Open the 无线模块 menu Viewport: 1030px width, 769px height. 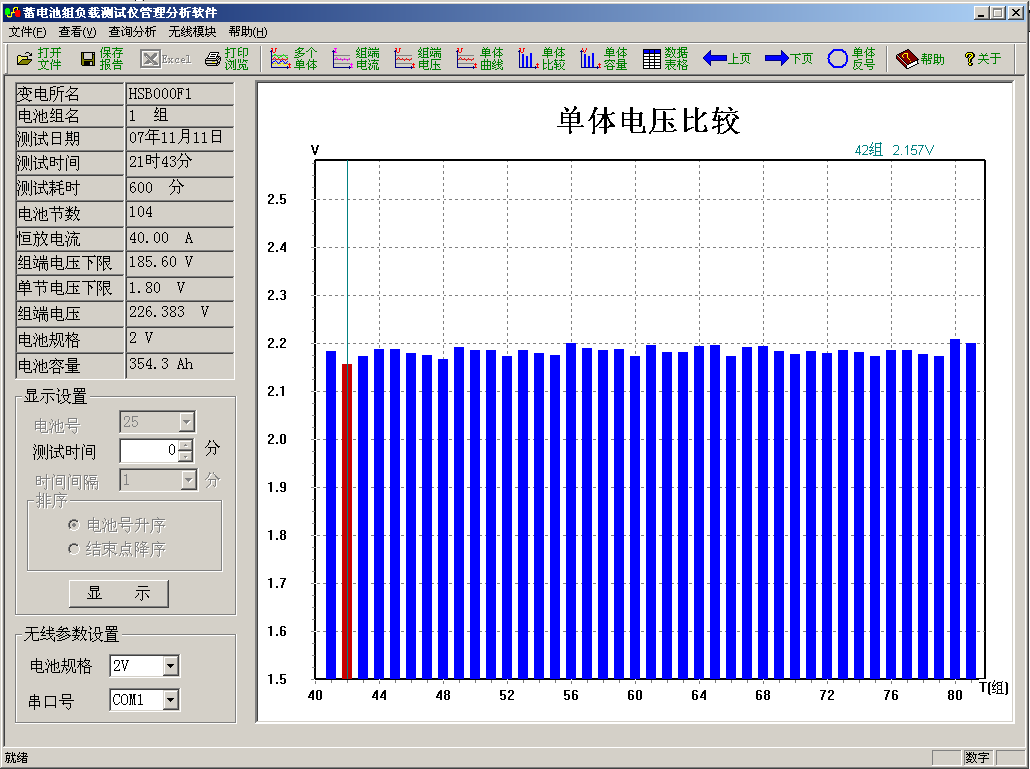coord(192,32)
